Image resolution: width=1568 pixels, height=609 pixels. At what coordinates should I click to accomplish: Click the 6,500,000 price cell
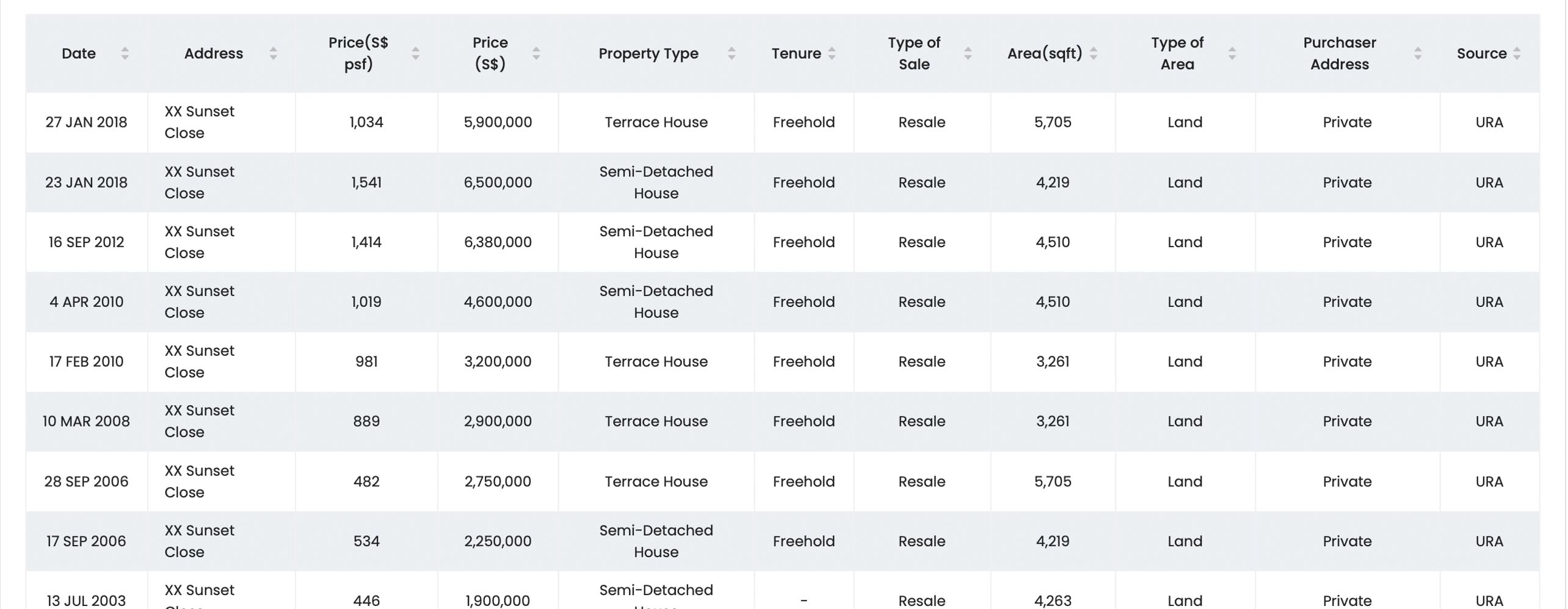pos(498,182)
